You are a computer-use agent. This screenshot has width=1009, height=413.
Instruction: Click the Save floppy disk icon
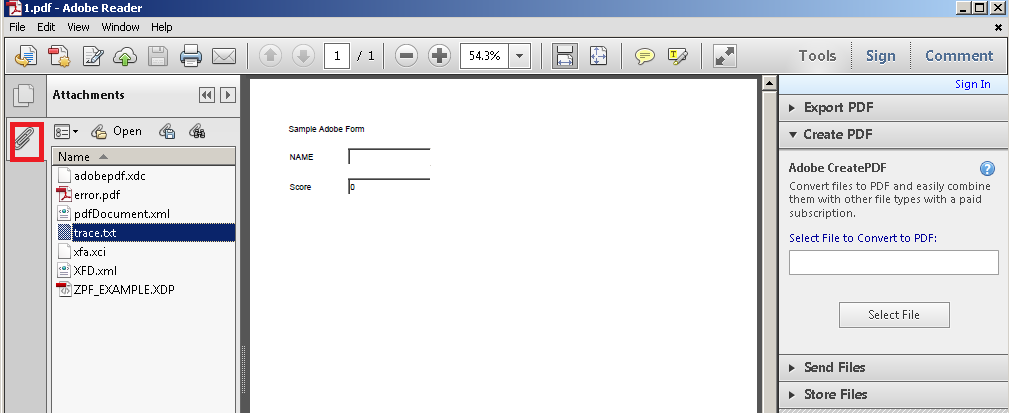click(x=158, y=56)
